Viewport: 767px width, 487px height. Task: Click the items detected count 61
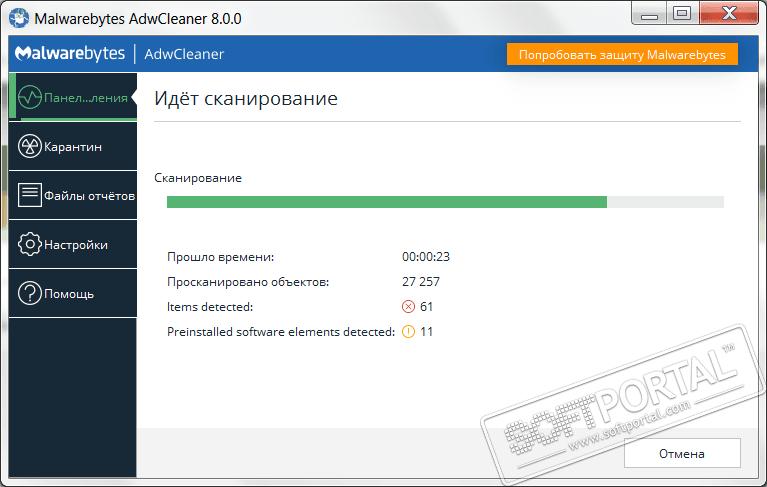click(427, 307)
